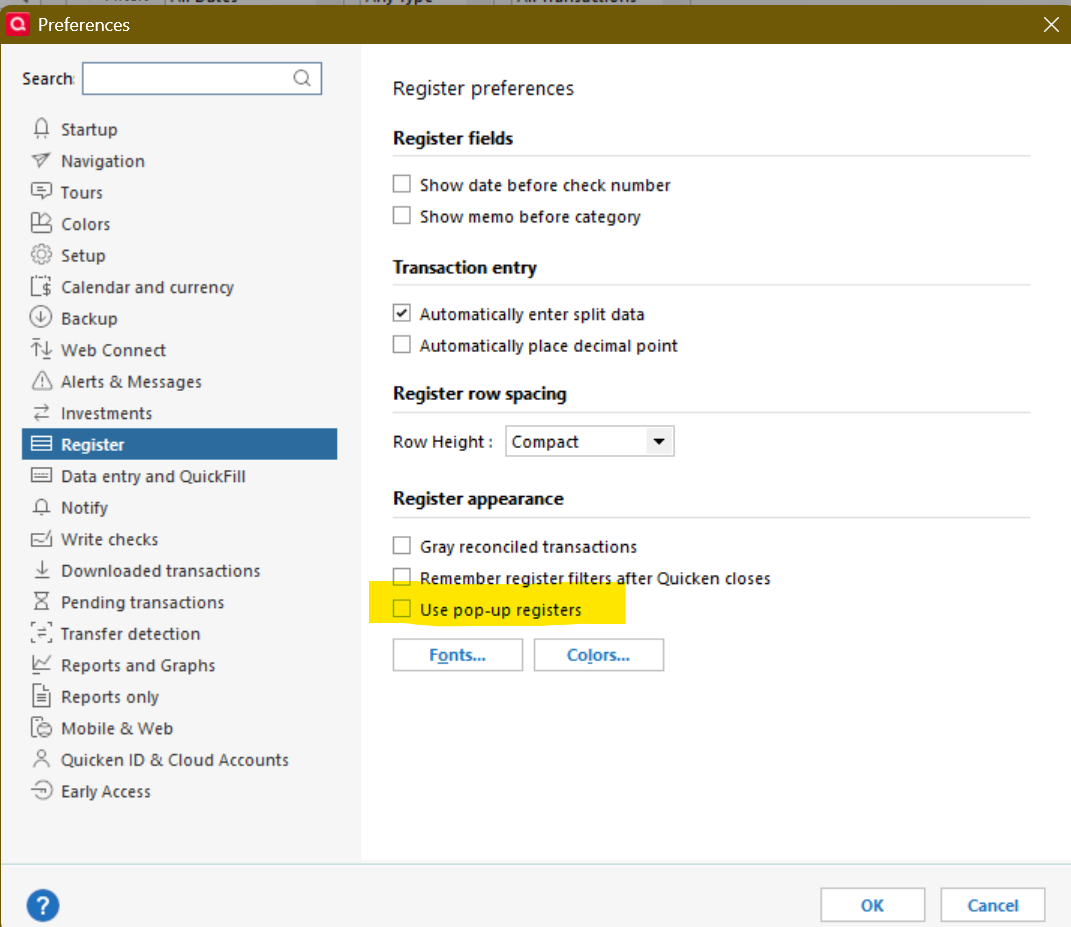The width and height of the screenshot is (1071, 927).
Task: Click the Reports and Graphs chart icon
Action: pos(41,664)
